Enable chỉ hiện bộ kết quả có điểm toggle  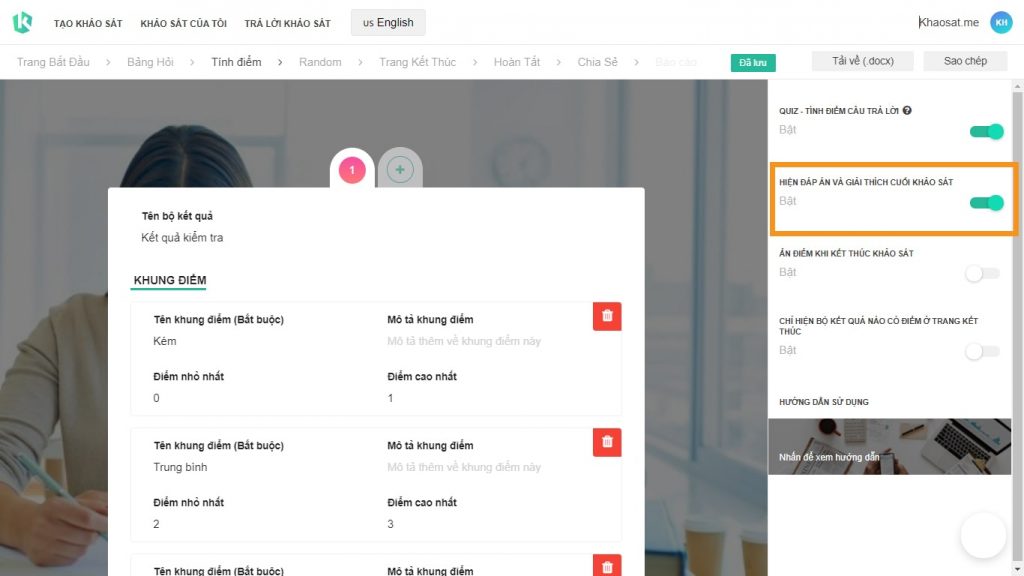pos(983,351)
